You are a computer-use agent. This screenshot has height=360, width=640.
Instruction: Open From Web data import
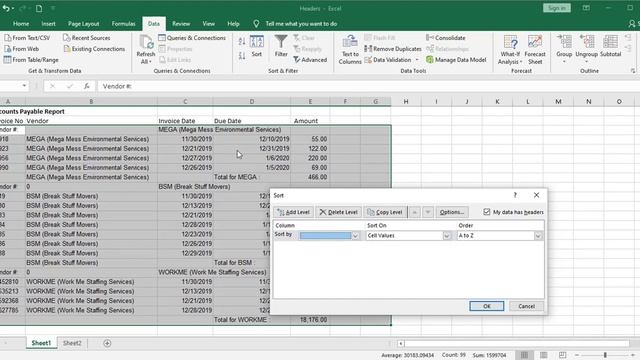pos(21,49)
